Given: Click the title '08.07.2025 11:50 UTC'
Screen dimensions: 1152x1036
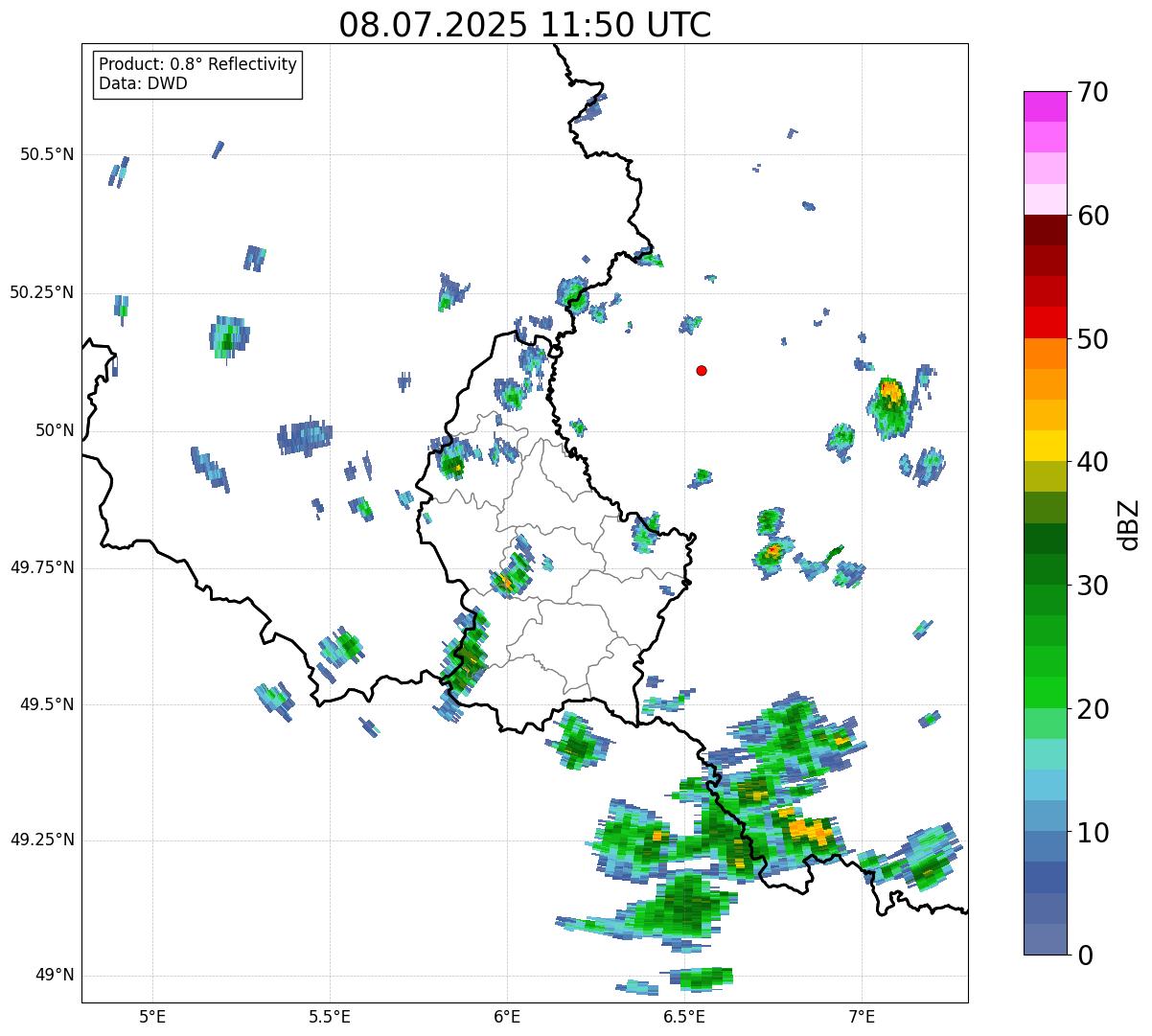Looking at the screenshot, I should click(525, 25).
